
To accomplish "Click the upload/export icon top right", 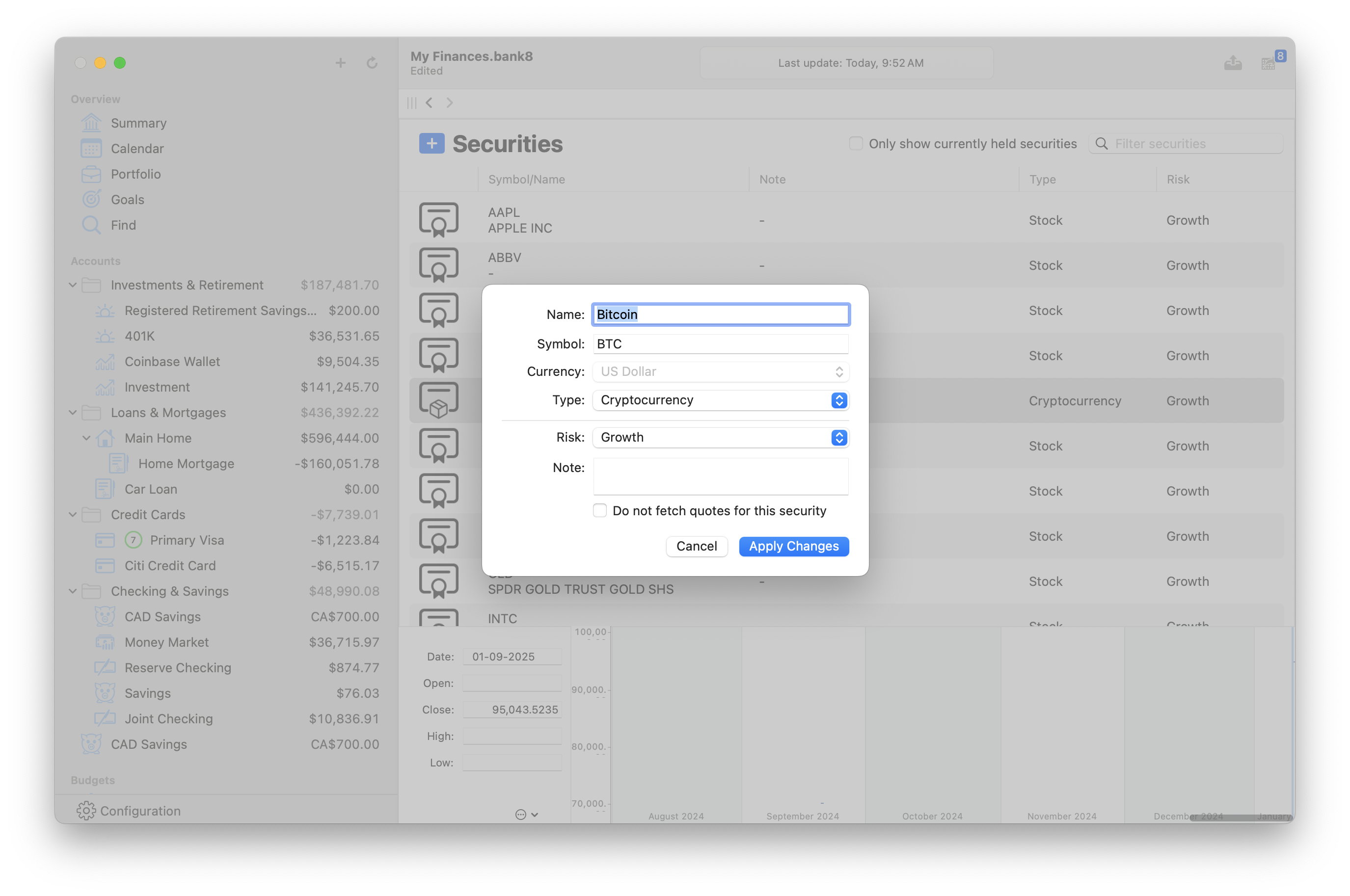I will (1233, 62).
